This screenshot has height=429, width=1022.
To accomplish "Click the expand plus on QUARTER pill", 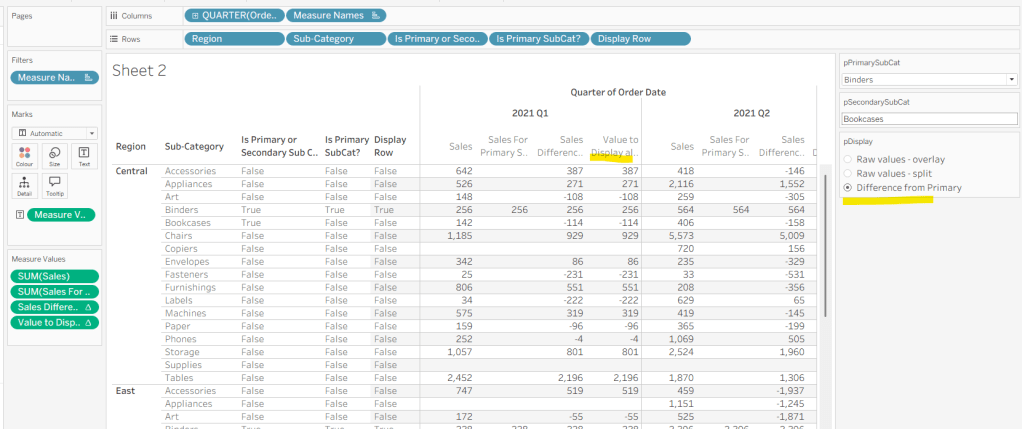I will (196, 16).
